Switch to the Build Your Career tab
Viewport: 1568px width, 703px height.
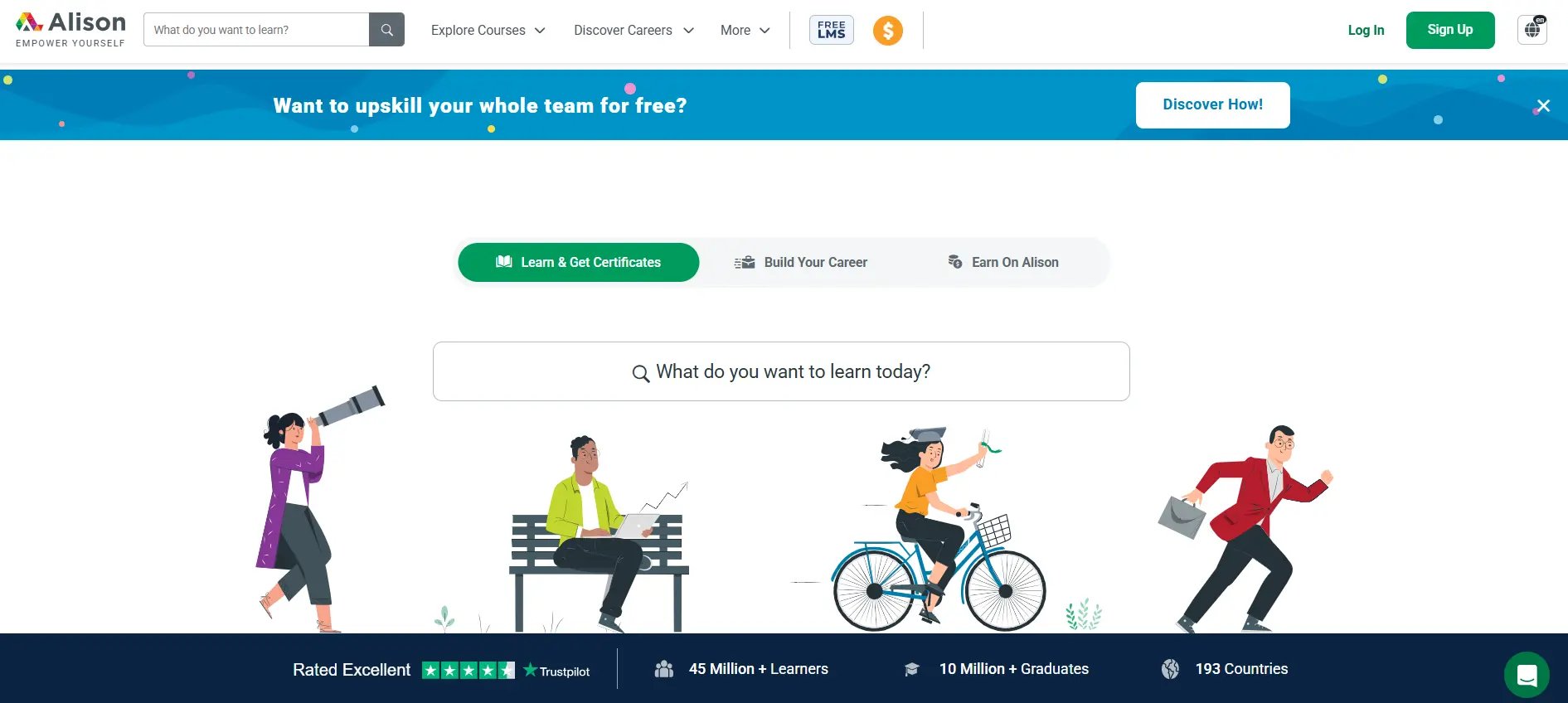801,262
